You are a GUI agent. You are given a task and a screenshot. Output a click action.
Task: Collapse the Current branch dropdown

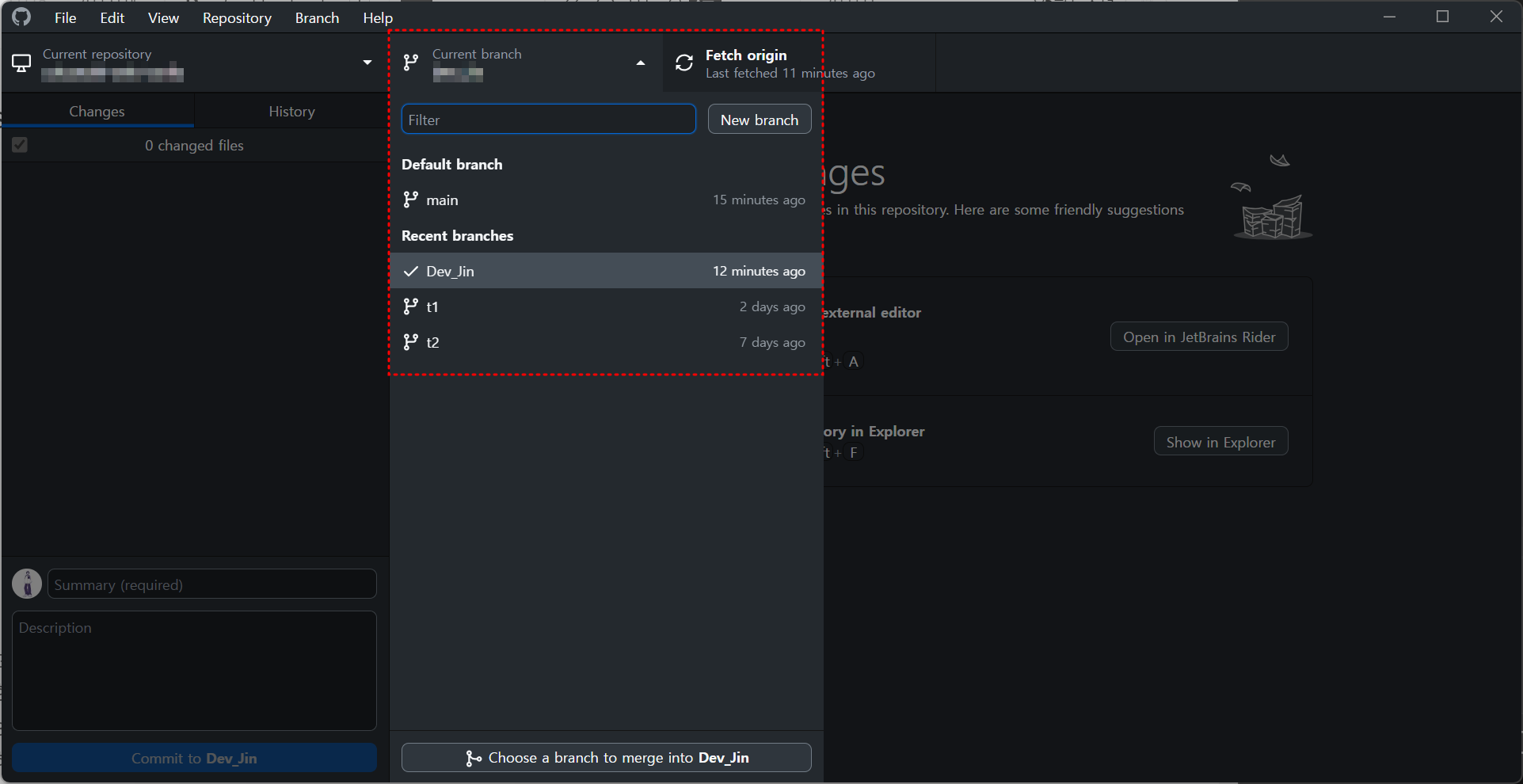click(x=640, y=63)
